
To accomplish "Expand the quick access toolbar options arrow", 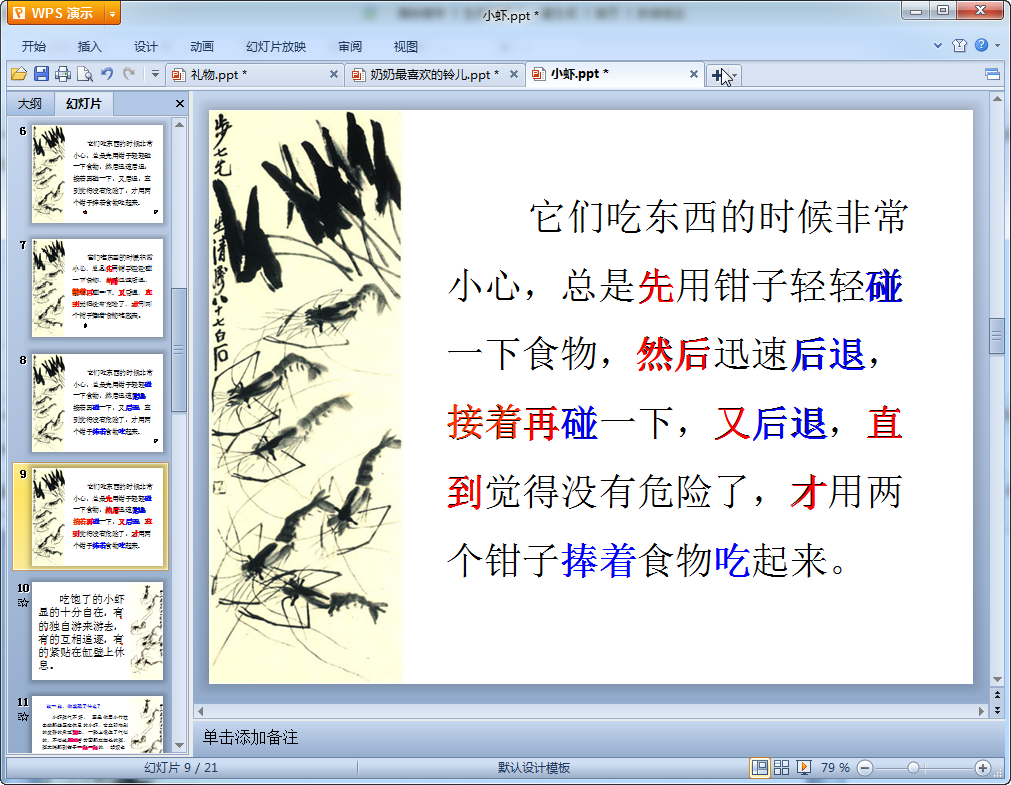I will pyautogui.click(x=155, y=74).
